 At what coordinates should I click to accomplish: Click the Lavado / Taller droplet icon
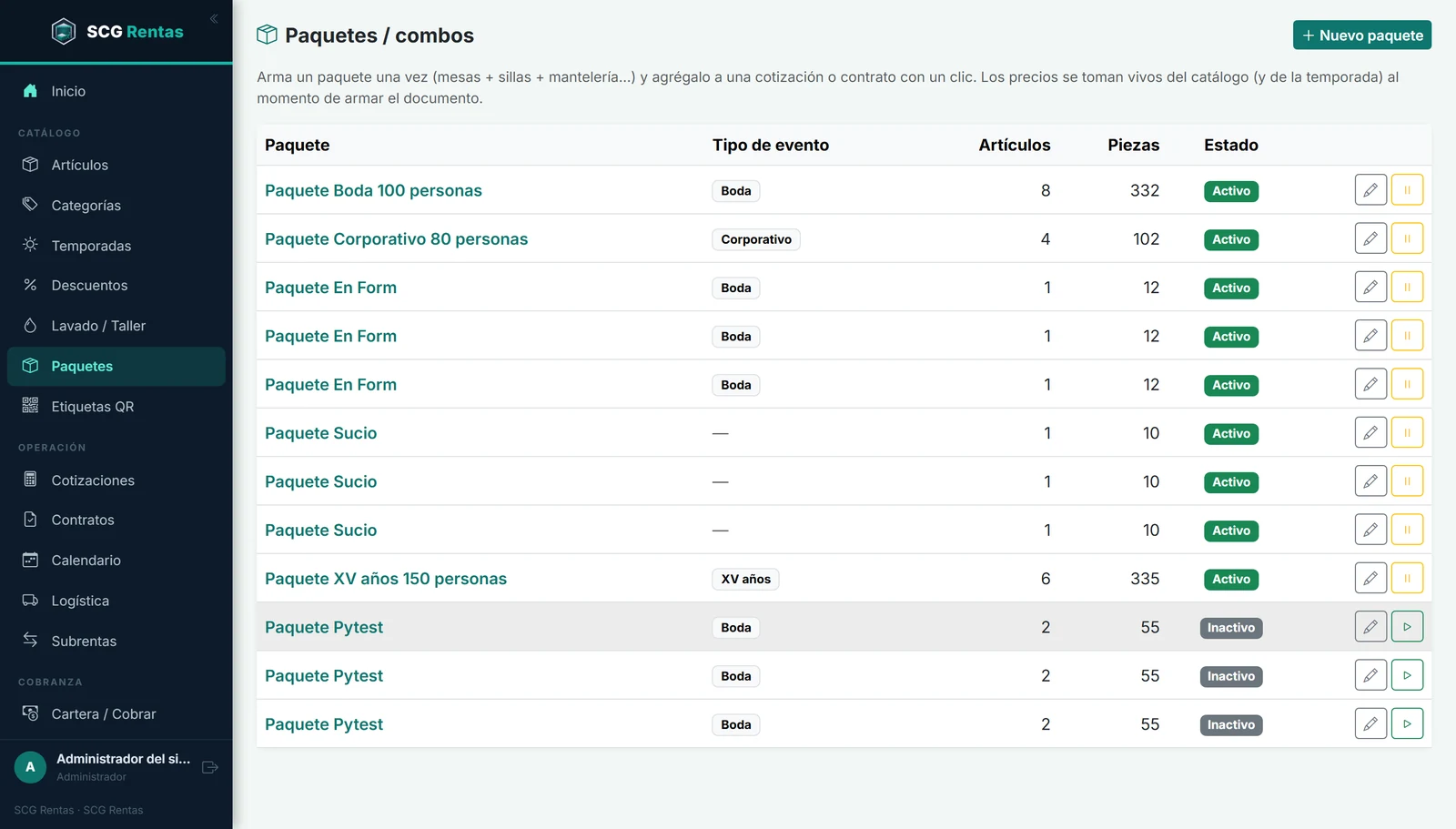click(x=30, y=326)
